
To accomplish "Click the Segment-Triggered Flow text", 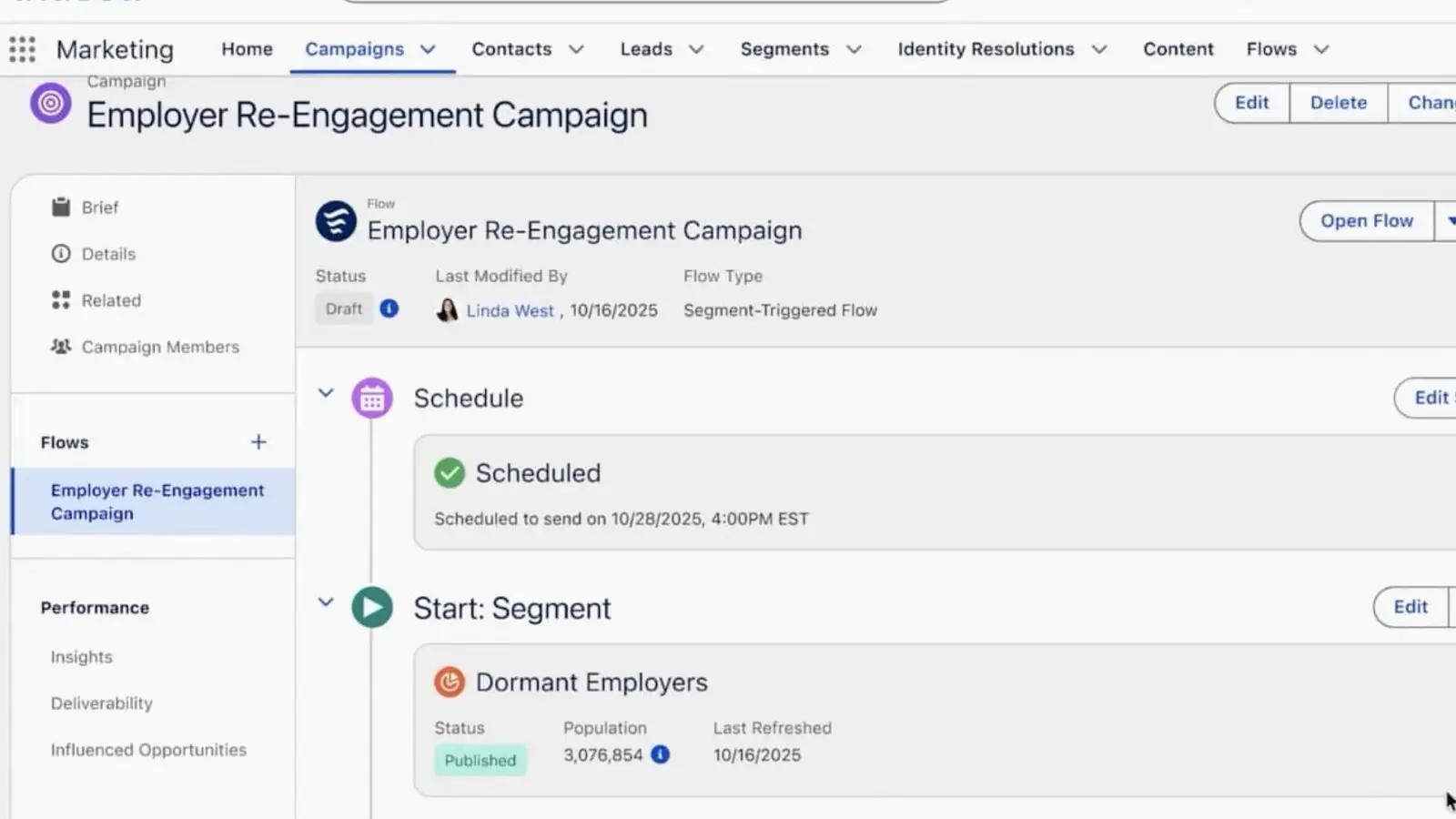I will pyautogui.click(x=780, y=310).
